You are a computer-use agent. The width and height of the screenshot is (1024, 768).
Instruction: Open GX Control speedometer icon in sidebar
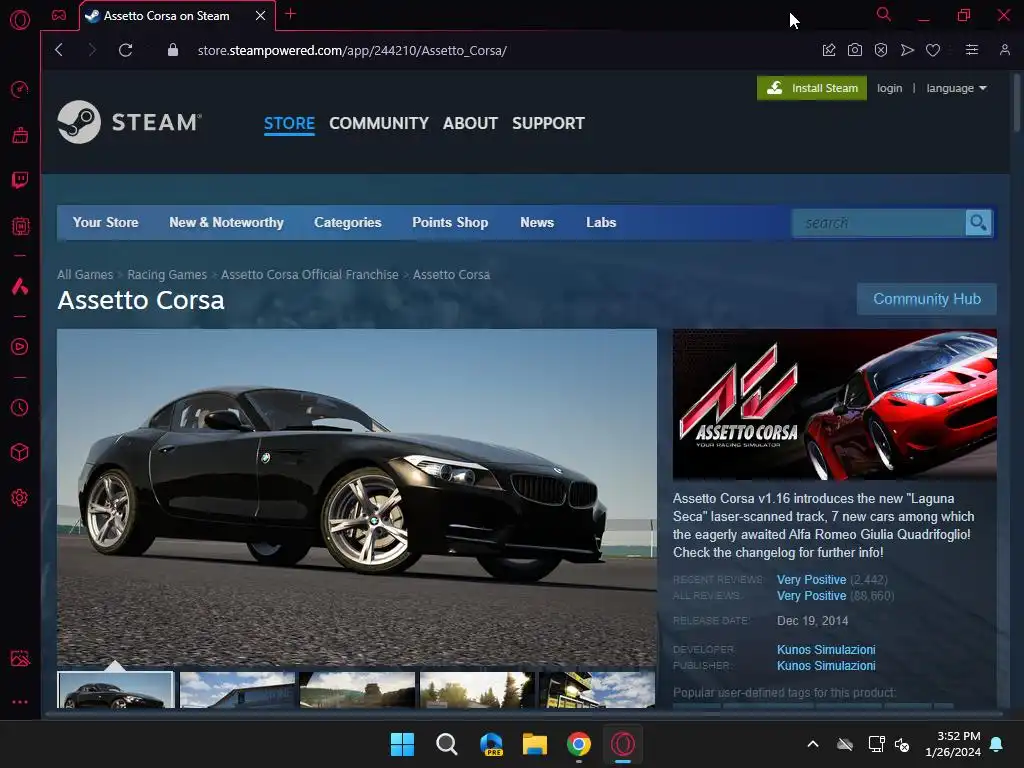click(x=20, y=89)
